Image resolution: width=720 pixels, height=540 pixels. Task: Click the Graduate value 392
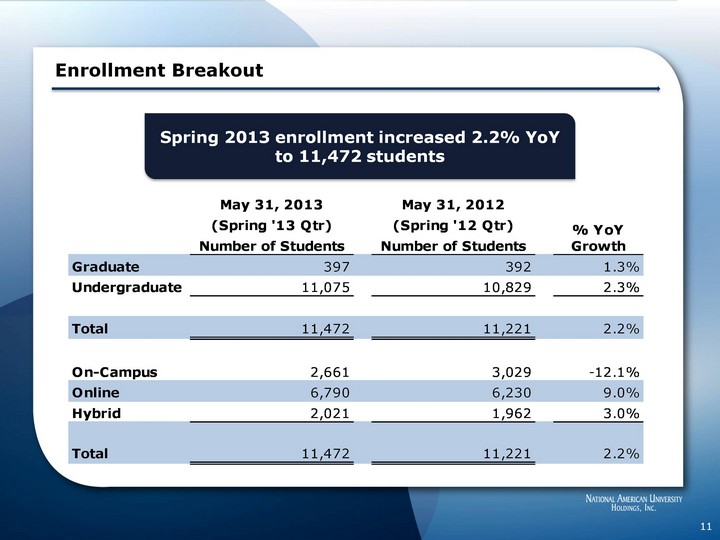click(518, 267)
